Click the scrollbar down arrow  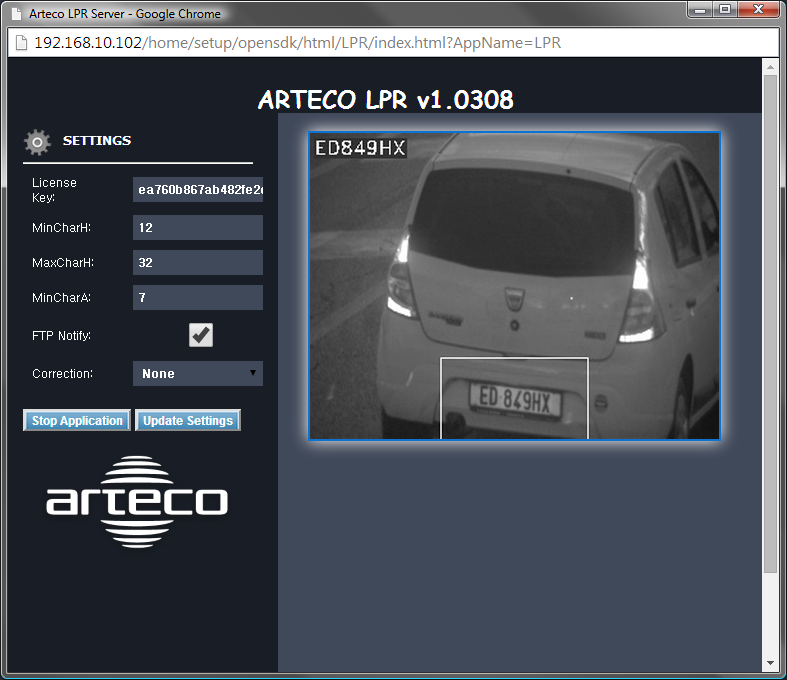point(770,663)
